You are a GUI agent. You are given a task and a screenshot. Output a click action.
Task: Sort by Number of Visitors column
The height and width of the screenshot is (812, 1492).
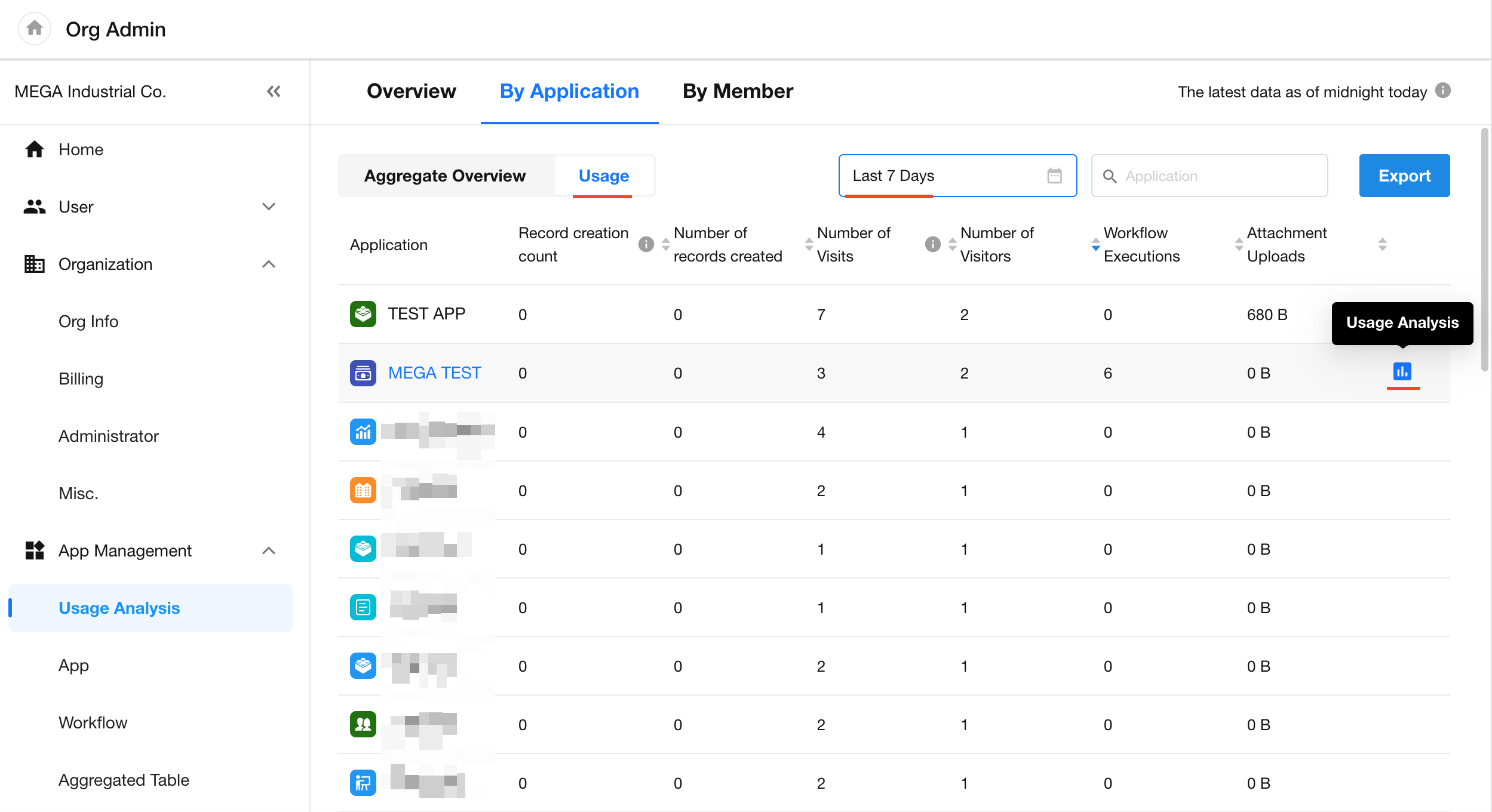(x=1095, y=244)
